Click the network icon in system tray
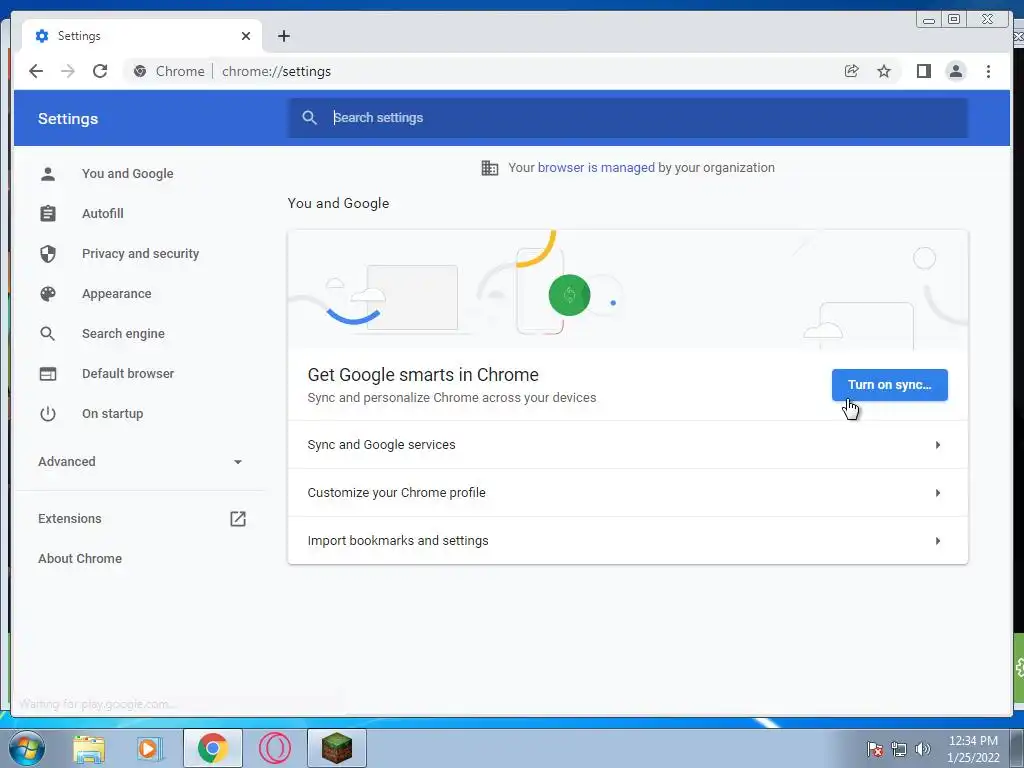 pyautogui.click(x=899, y=749)
